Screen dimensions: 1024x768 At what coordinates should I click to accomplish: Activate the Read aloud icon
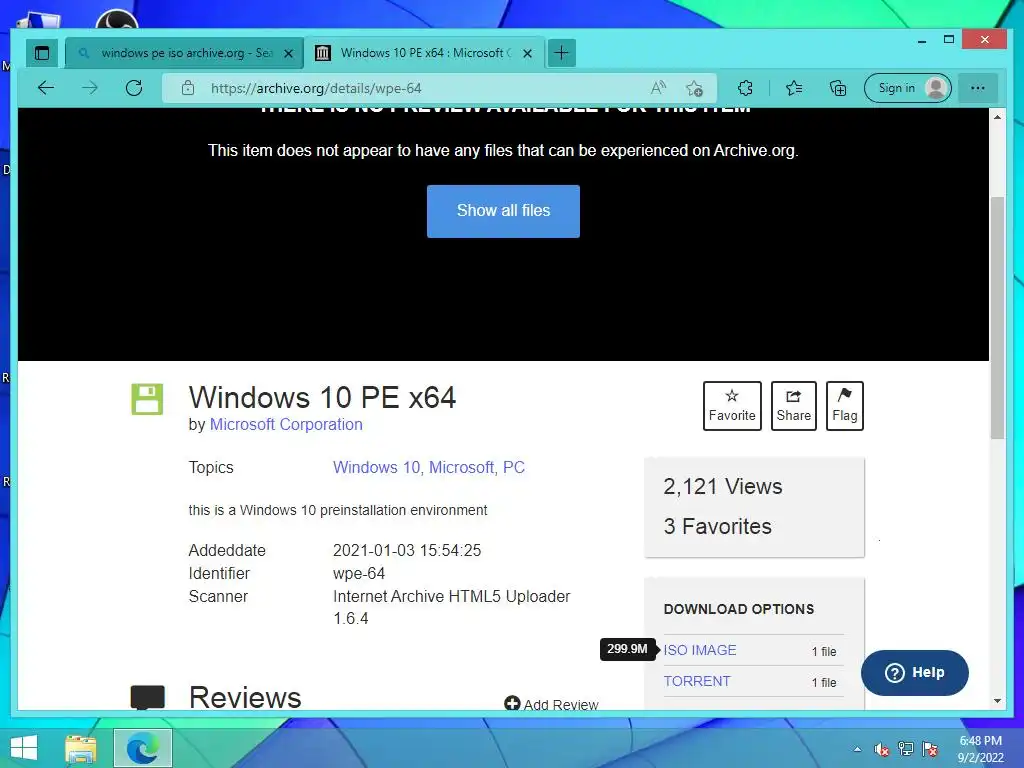click(658, 88)
